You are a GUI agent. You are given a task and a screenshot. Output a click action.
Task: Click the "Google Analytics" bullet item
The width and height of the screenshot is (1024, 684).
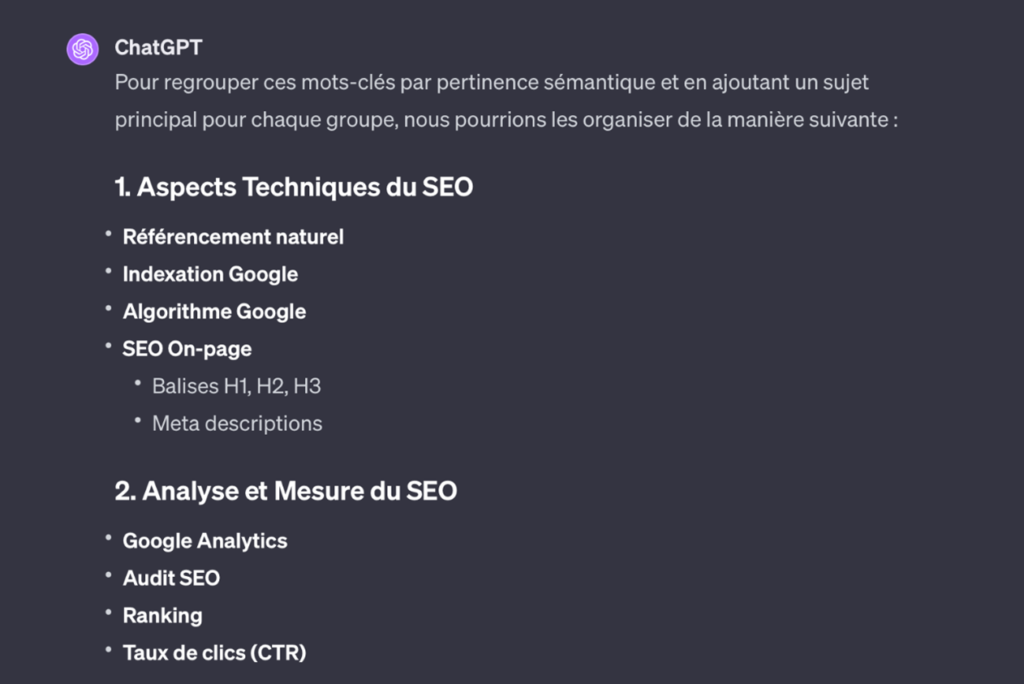[x=205, y=541]
